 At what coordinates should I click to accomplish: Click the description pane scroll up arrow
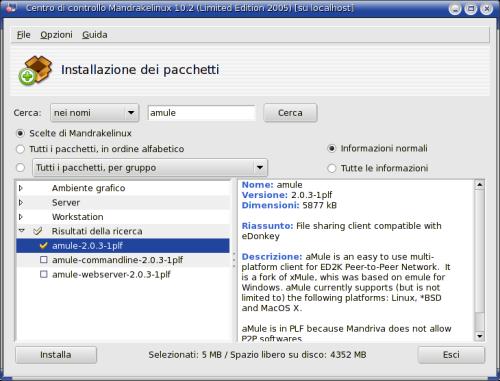(x=479, y=184)
